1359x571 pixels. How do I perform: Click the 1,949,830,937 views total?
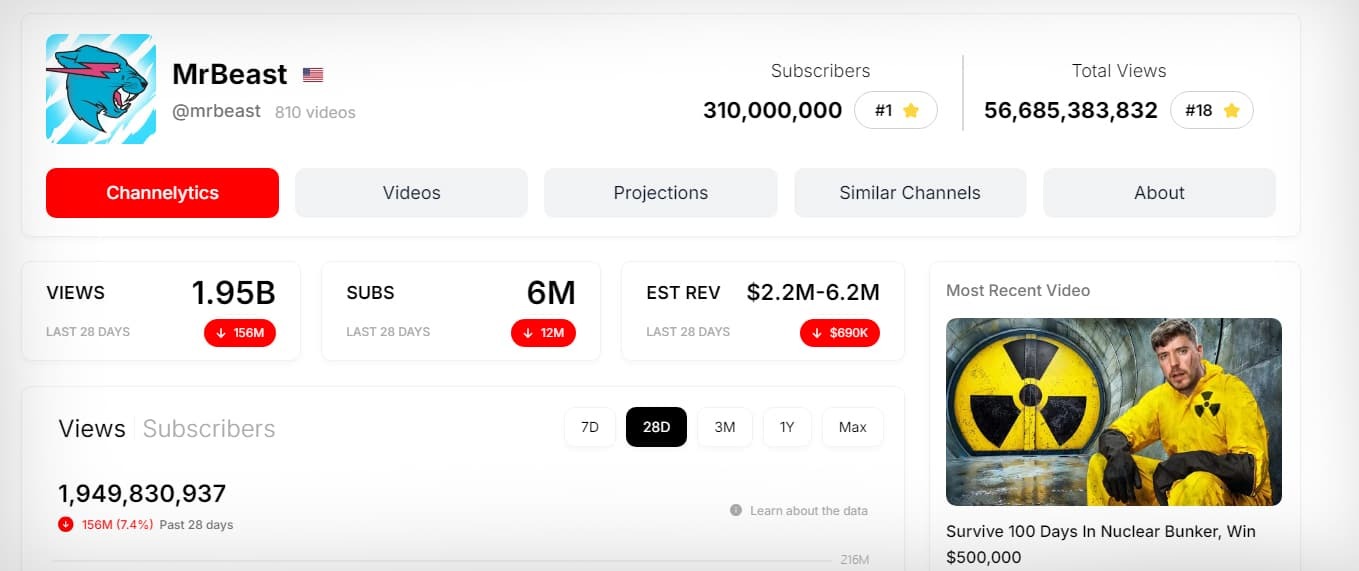(x=142, y=493)
